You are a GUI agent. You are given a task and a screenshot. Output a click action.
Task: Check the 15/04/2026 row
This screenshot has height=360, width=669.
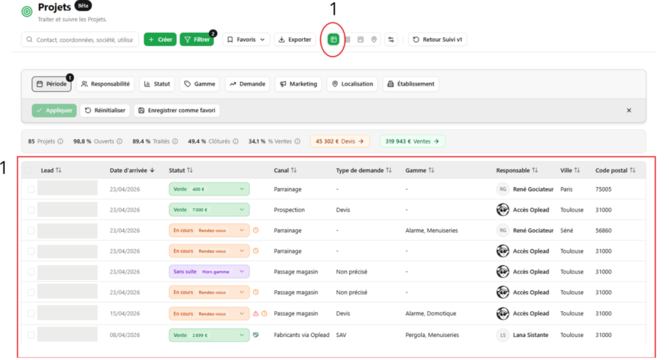tap(31, 314)
